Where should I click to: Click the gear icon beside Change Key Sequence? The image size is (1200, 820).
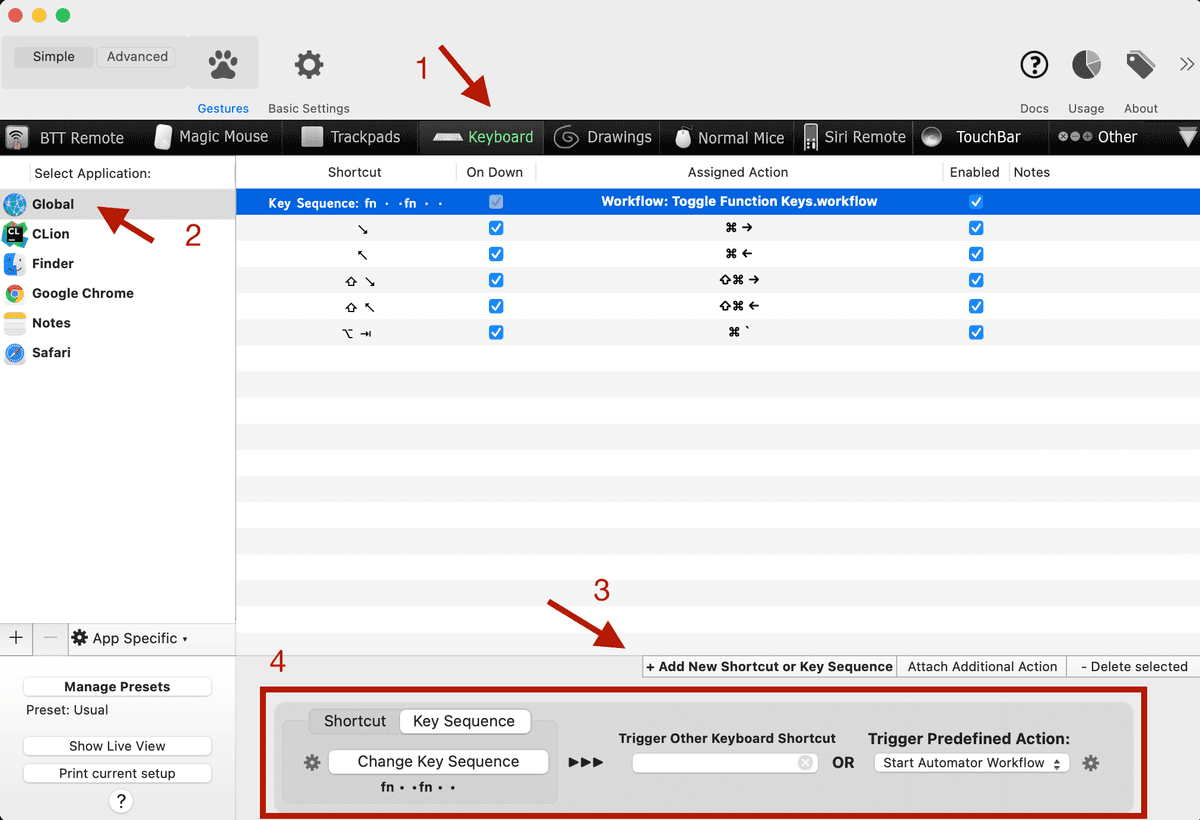312,762
